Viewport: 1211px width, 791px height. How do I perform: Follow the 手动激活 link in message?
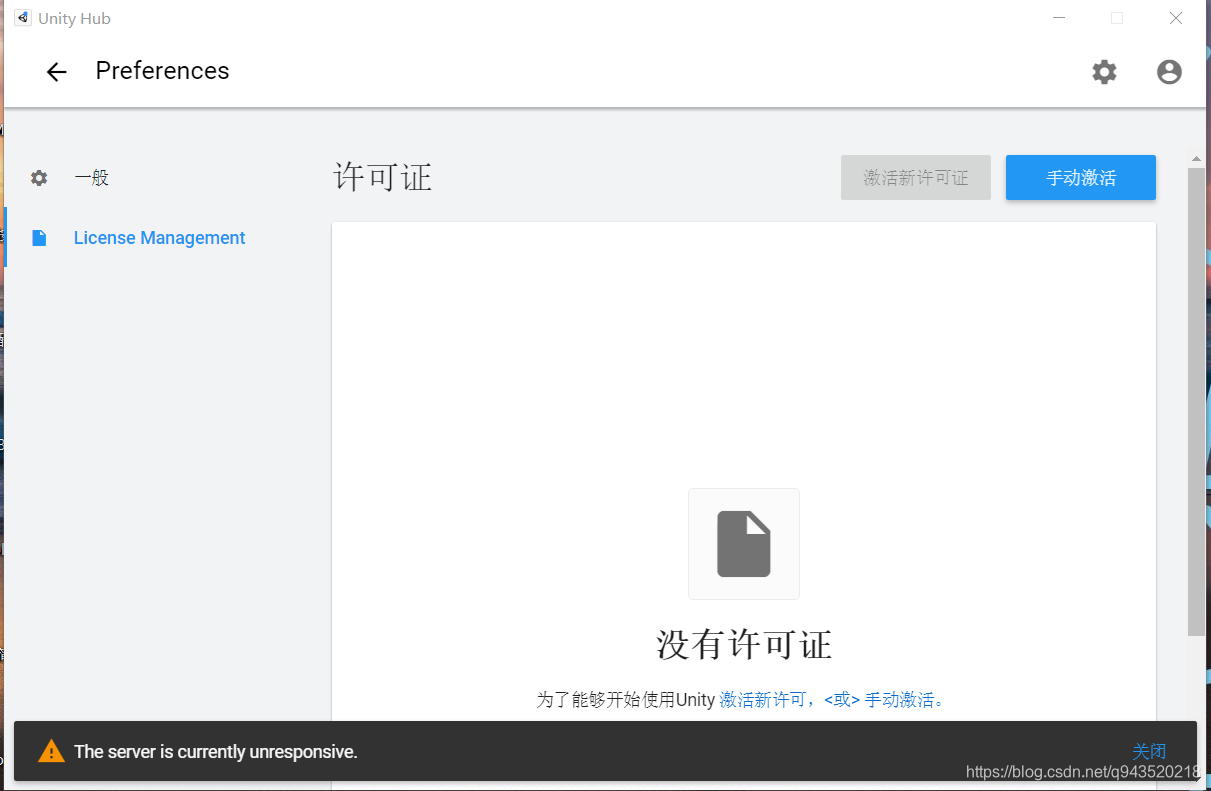click(x=900, y=700)
